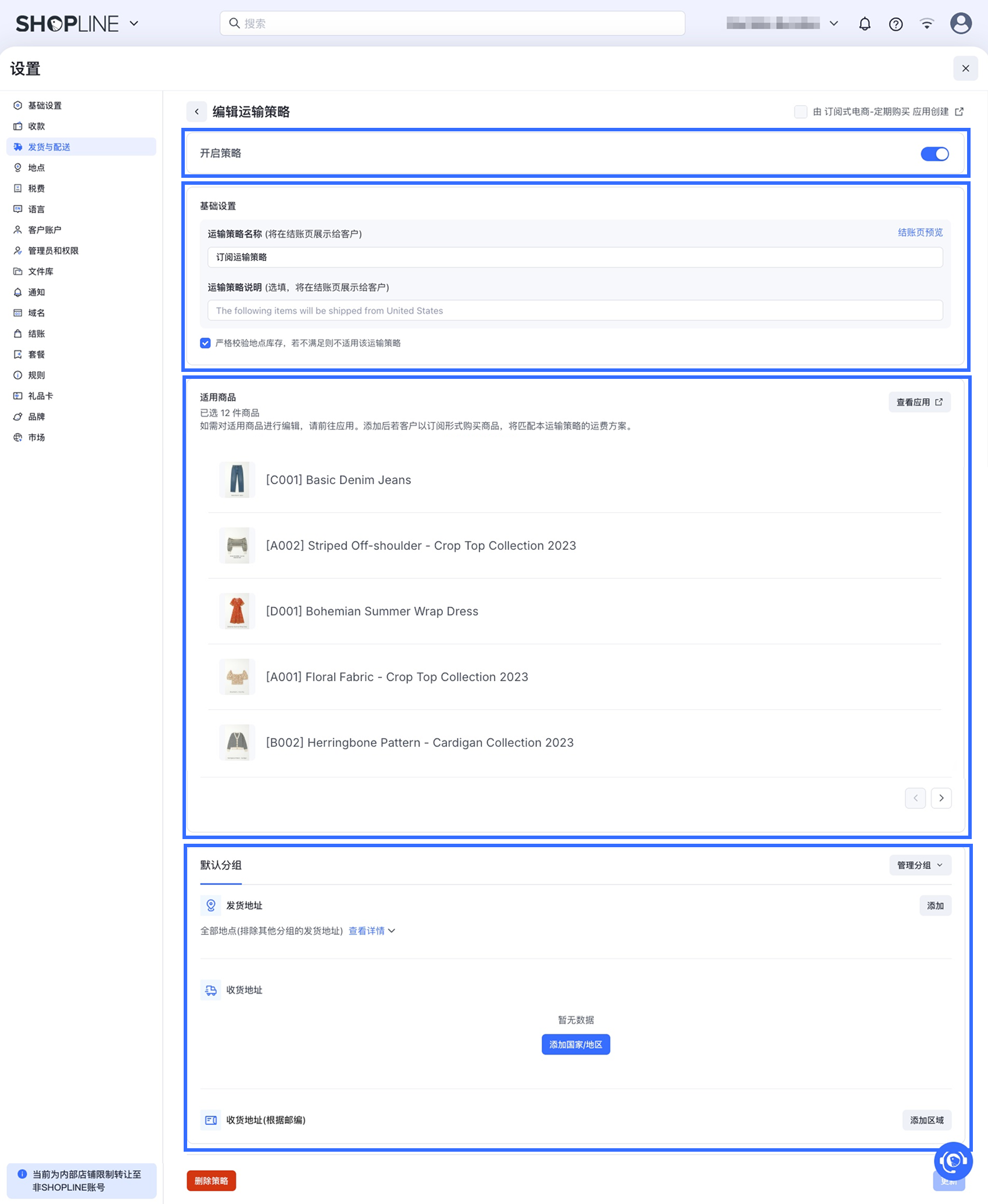The height and width of the screenshot is (1204, 988).
Task: Click the 品牌 tag icon in sidebar
Action: point(18,417)
